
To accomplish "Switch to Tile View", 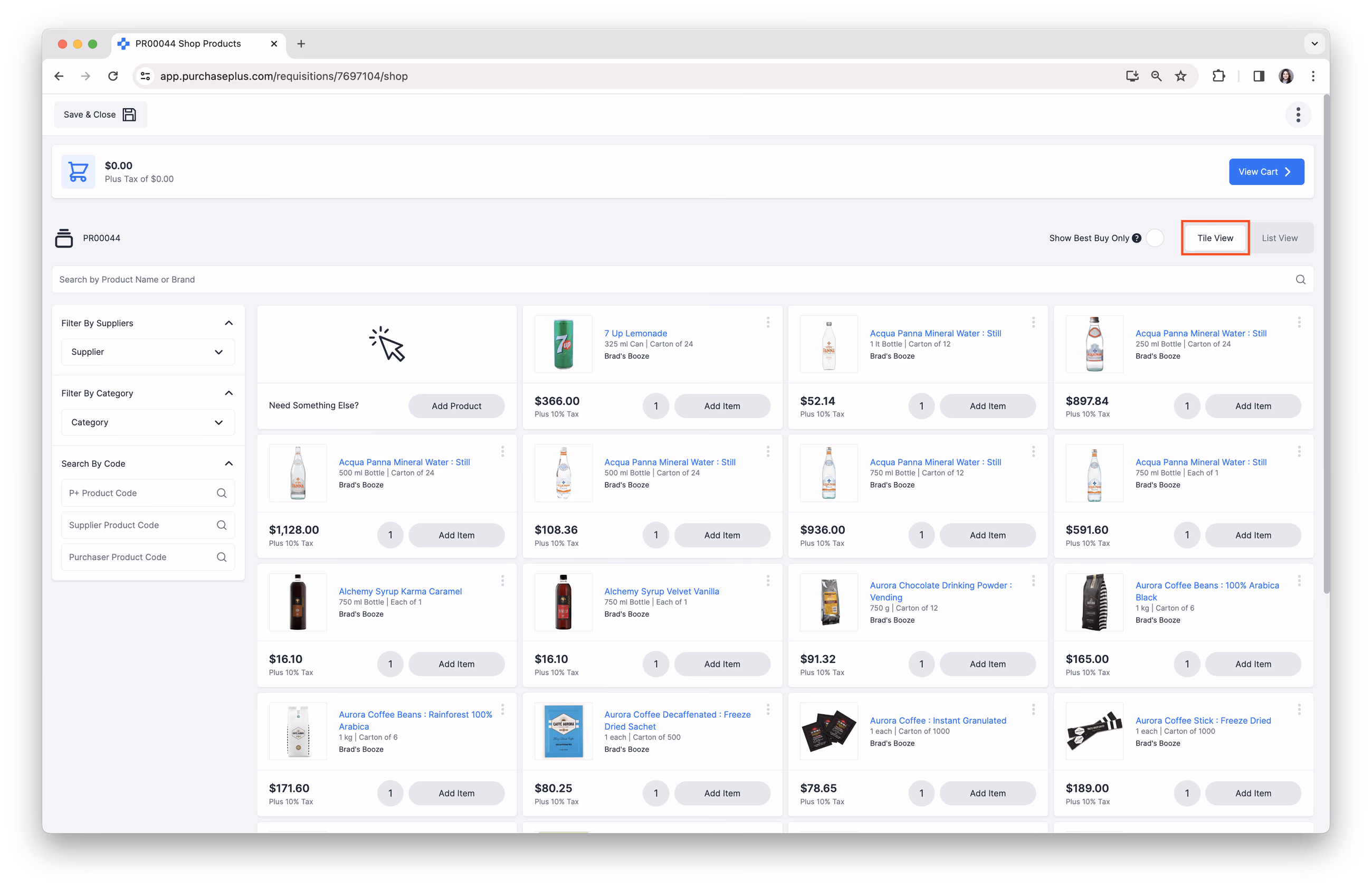I will (x=1215, y=238).
